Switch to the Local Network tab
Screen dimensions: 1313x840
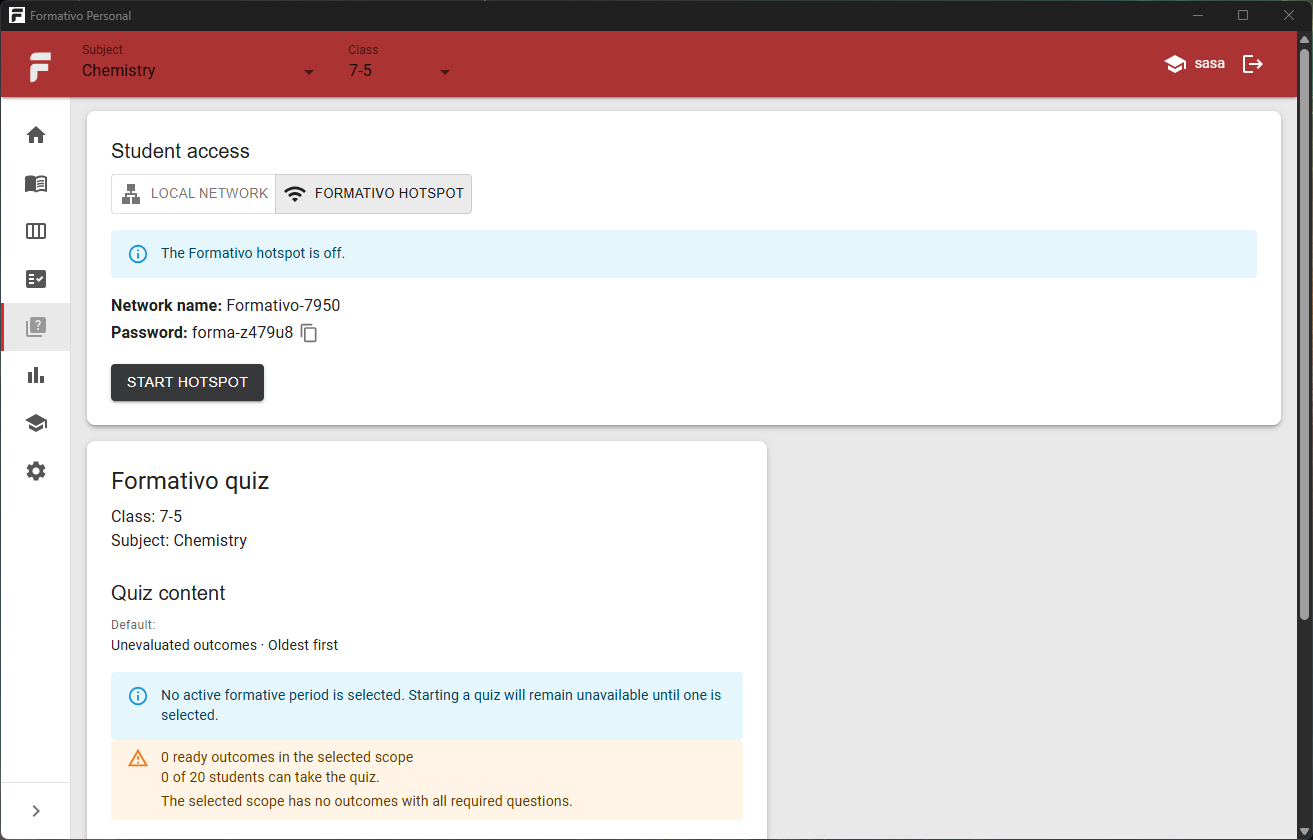click(194, 194)
